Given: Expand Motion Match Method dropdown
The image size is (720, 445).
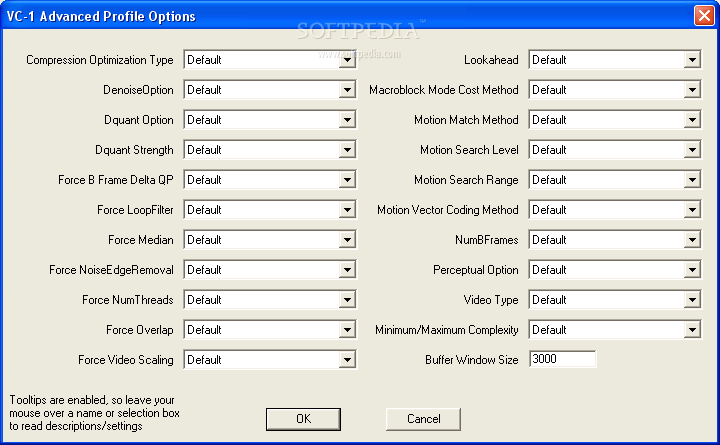Looking at the screenshot, I should (x=614, y=120).
